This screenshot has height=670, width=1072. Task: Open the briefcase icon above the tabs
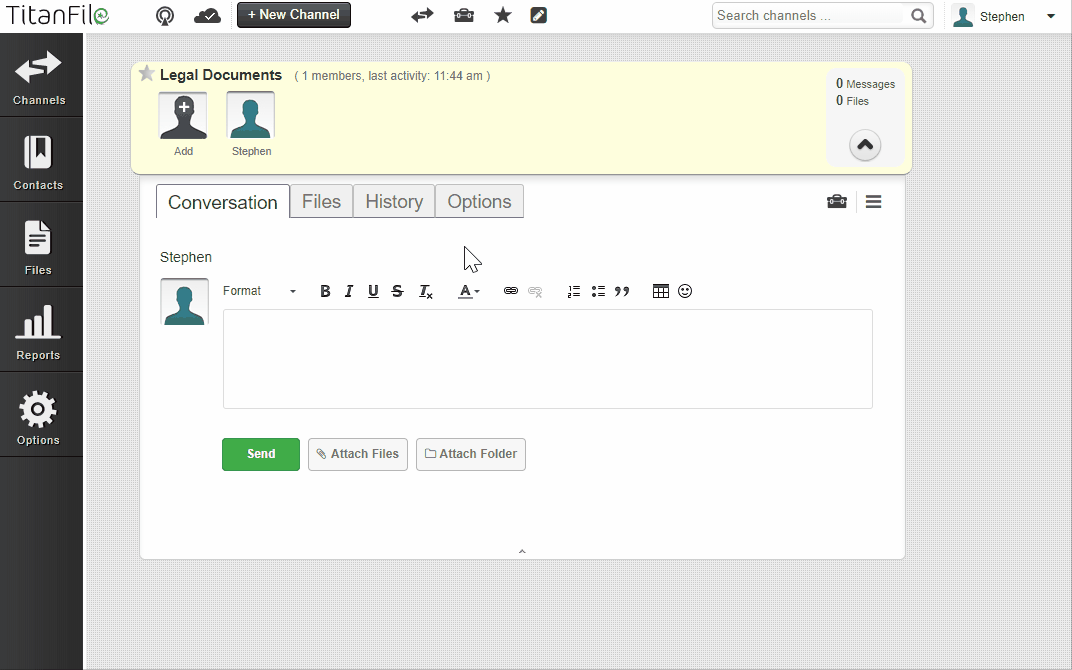tap(837, 201)
